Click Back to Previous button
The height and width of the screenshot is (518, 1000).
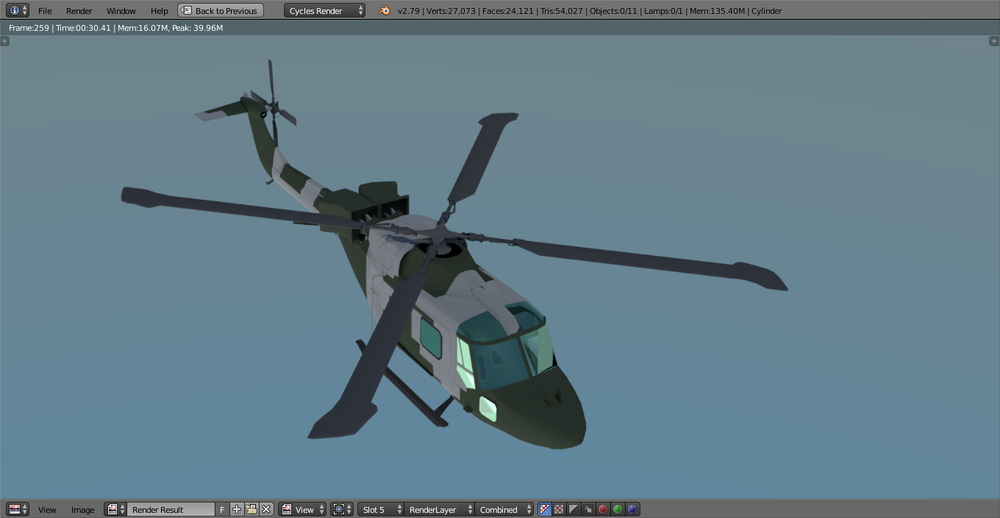pyautogui.click(x=220, y=11)
